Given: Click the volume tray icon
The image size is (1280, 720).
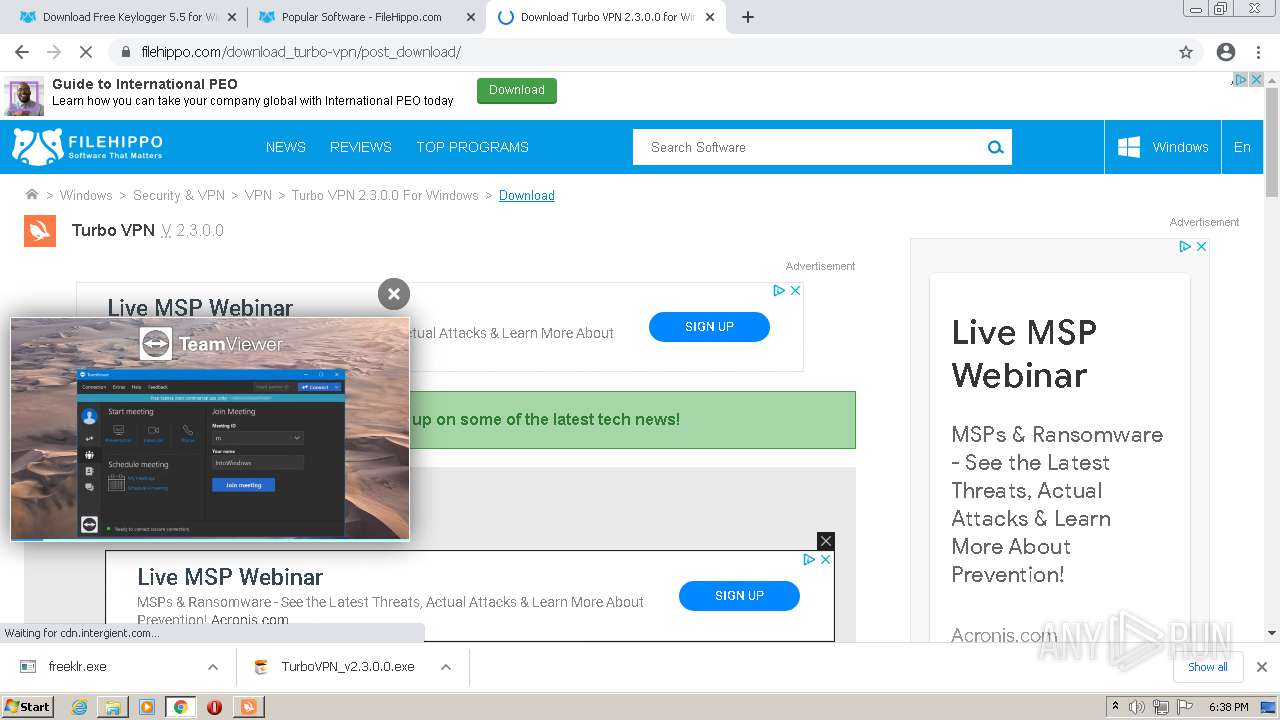Looking at the screenshot, I should [x=1137, y=707].
